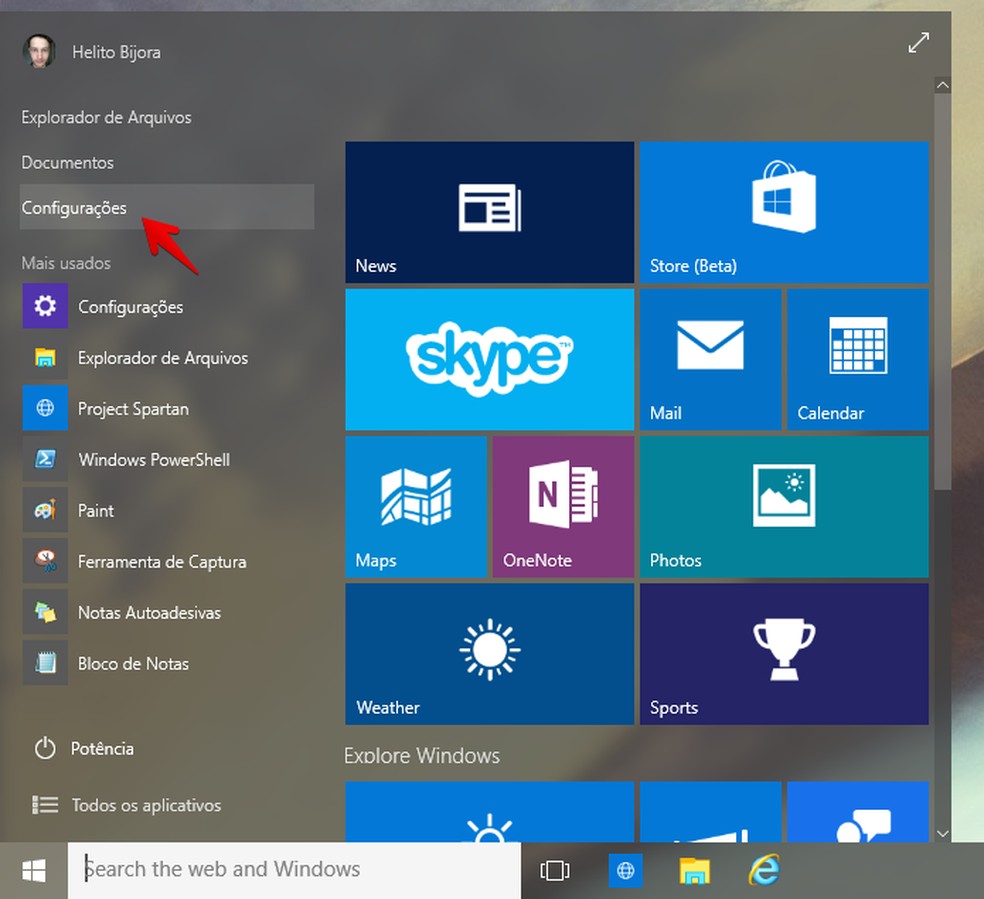Viewport: 984px width, 899px height.
Task: Open Paint from the most used list
Action: 96,510
